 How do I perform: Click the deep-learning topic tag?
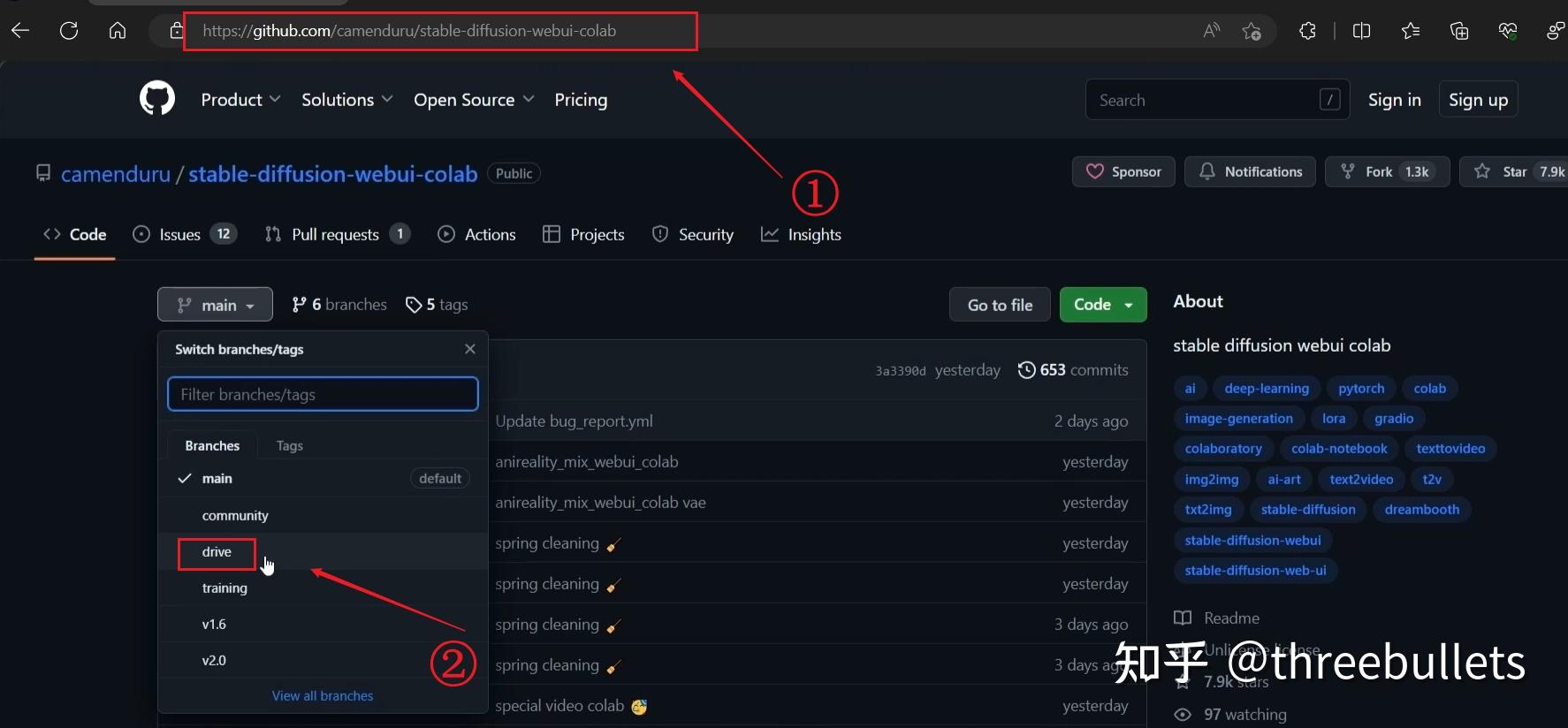[x=1267, y=389]
